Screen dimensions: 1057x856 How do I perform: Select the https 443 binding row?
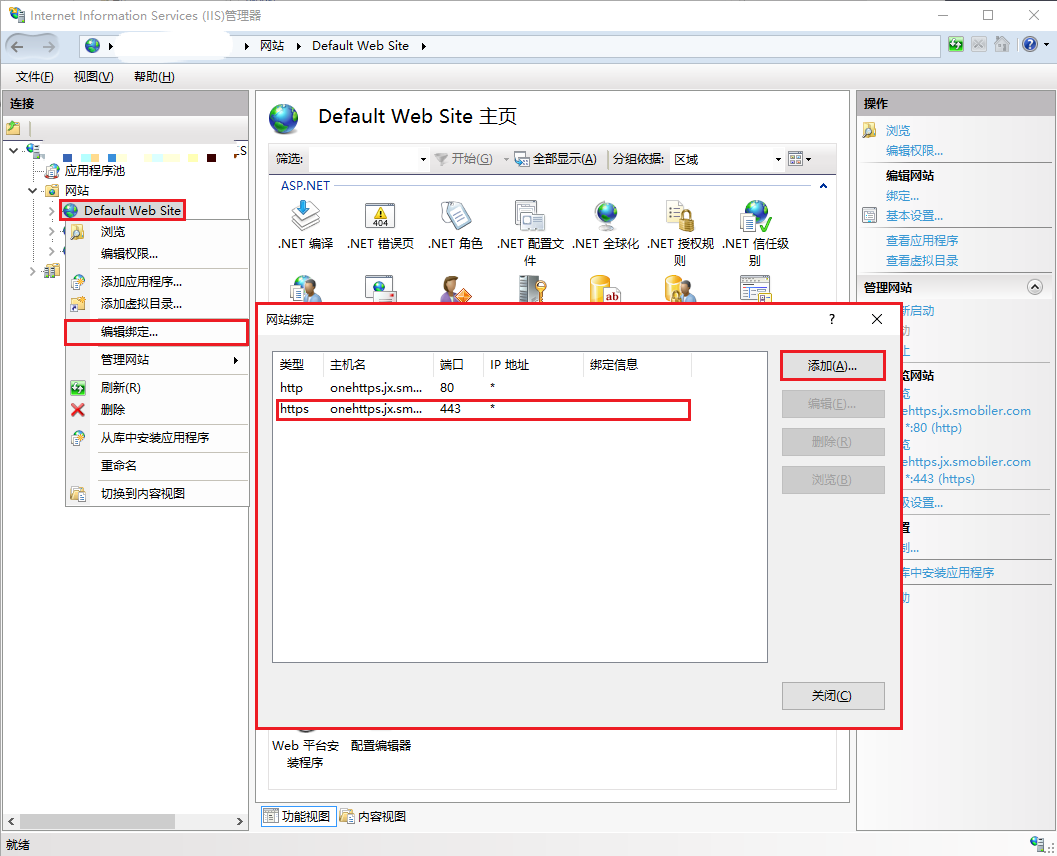coord(483,409)
